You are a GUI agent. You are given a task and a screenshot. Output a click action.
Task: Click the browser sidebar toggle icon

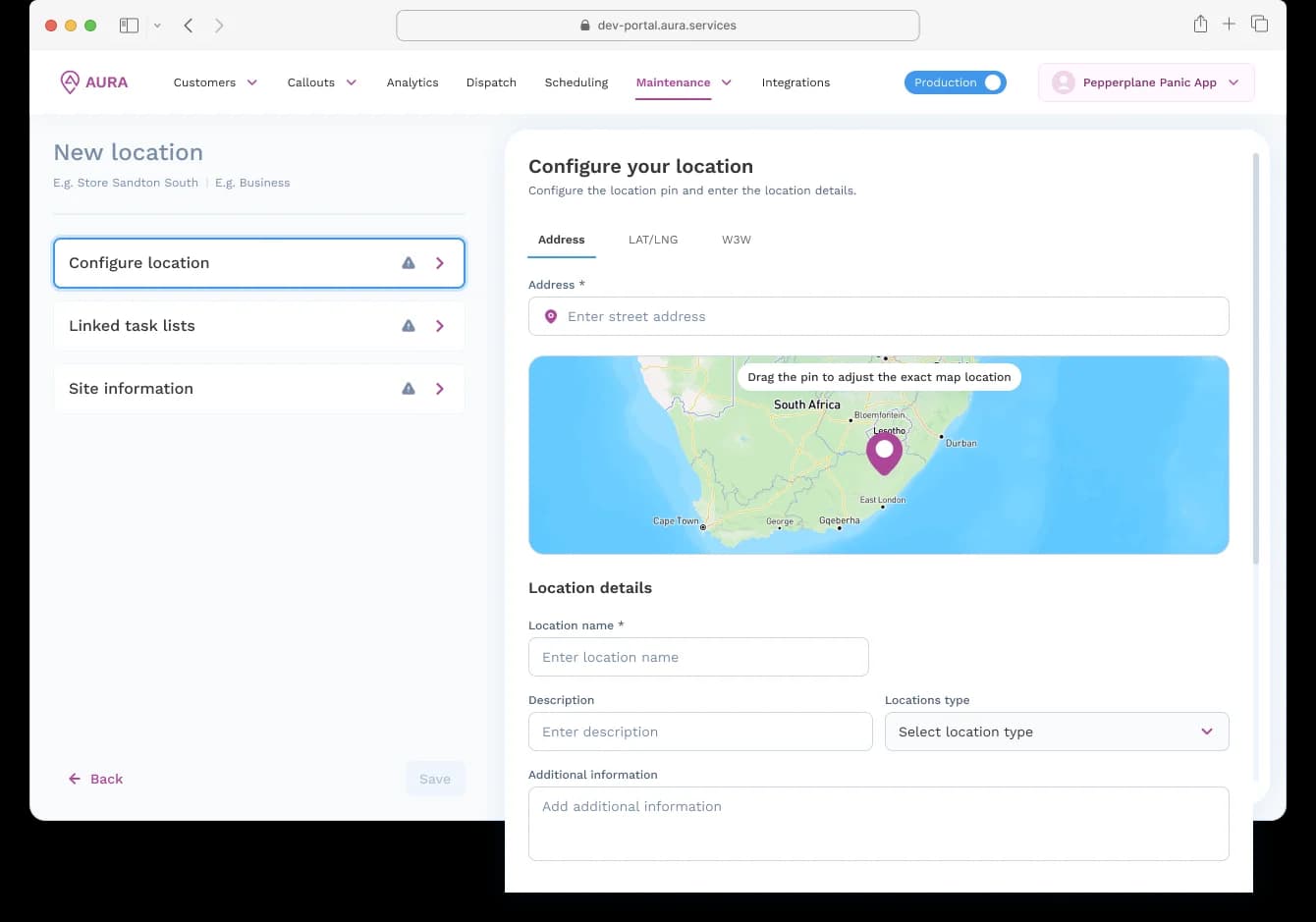pos(129,26)
